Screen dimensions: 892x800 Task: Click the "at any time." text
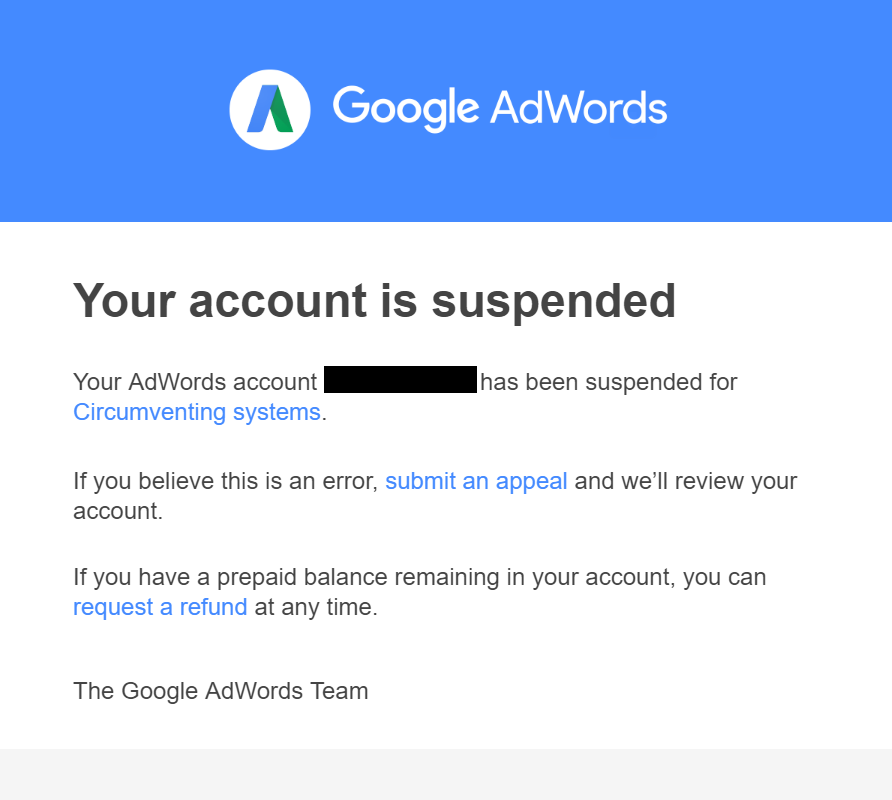[316, 607]
